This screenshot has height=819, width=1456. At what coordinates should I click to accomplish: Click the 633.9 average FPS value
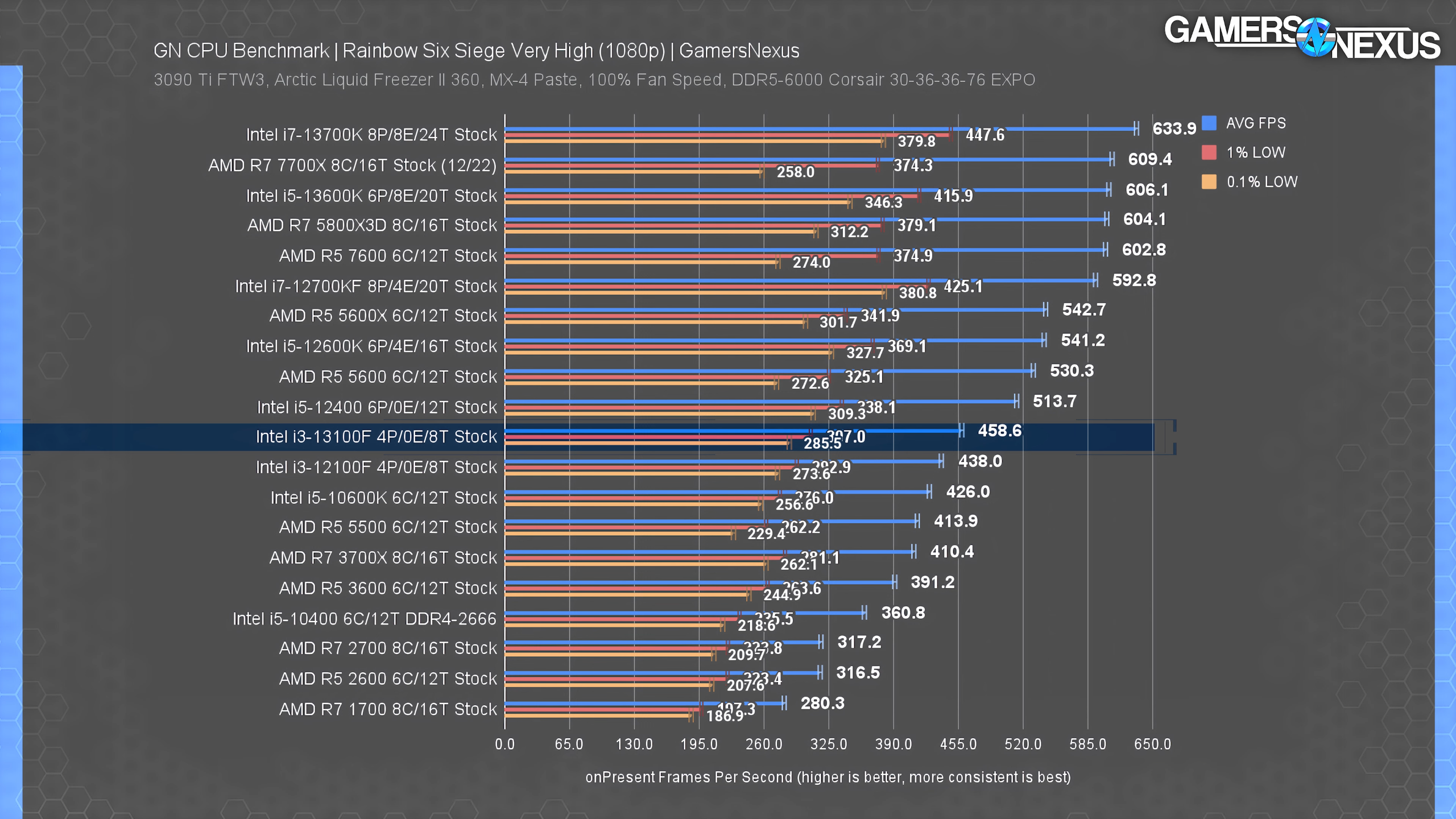pyautogui.click(x=1174, y=129)
